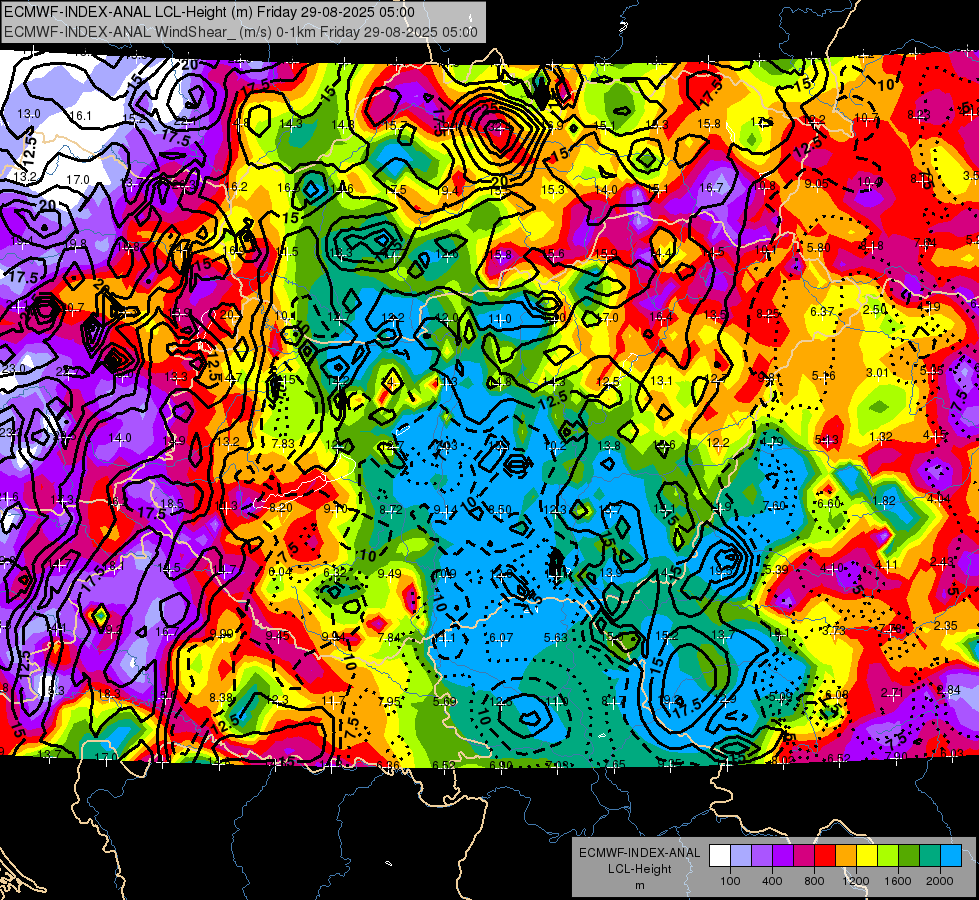The height and width of the screenshot is (900, 979).
Task: Click the 2000 legend tick label
Action: coord(940,881)
